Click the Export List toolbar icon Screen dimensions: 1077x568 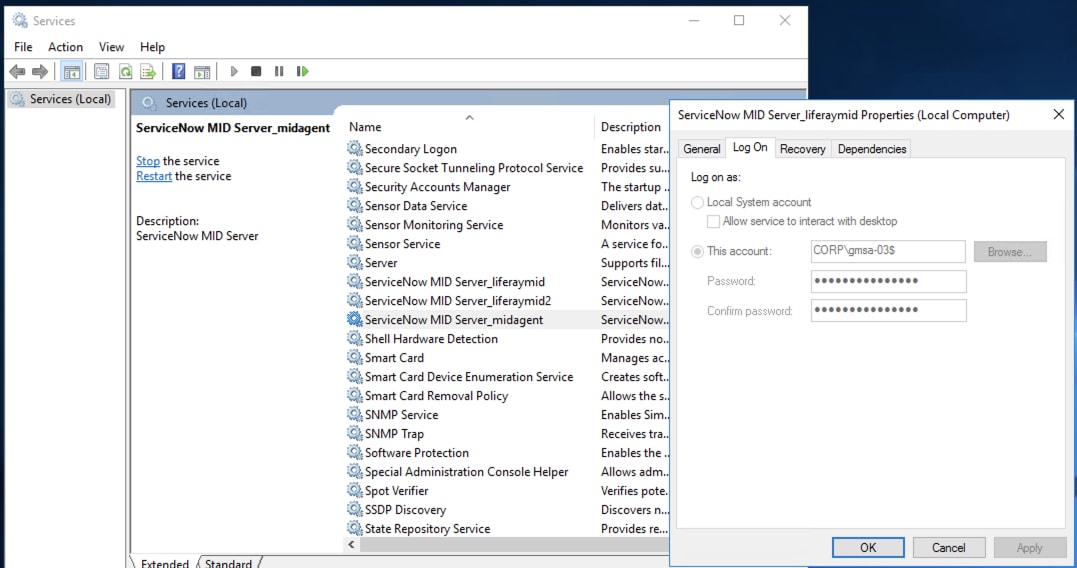(148, 71)
